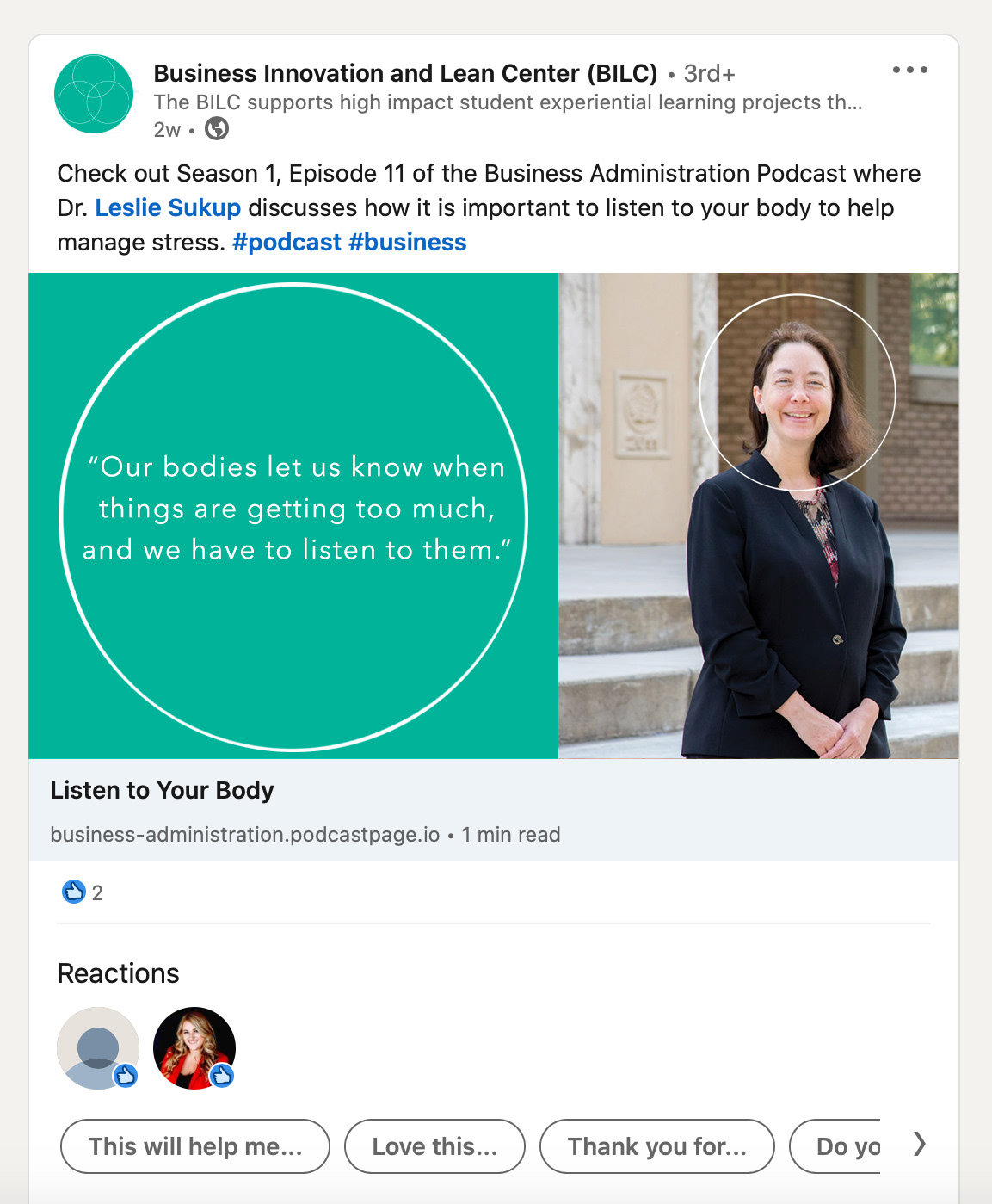Click the photo of Dr. Sukup
The width and height of the screenshot is (992, 1204).
click(x=759, y=516)
